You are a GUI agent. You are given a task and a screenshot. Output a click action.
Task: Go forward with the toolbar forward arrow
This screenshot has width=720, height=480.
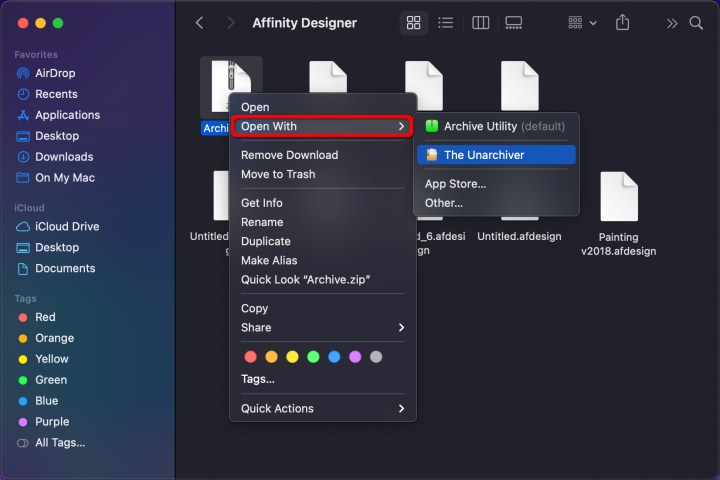point(230,23)
